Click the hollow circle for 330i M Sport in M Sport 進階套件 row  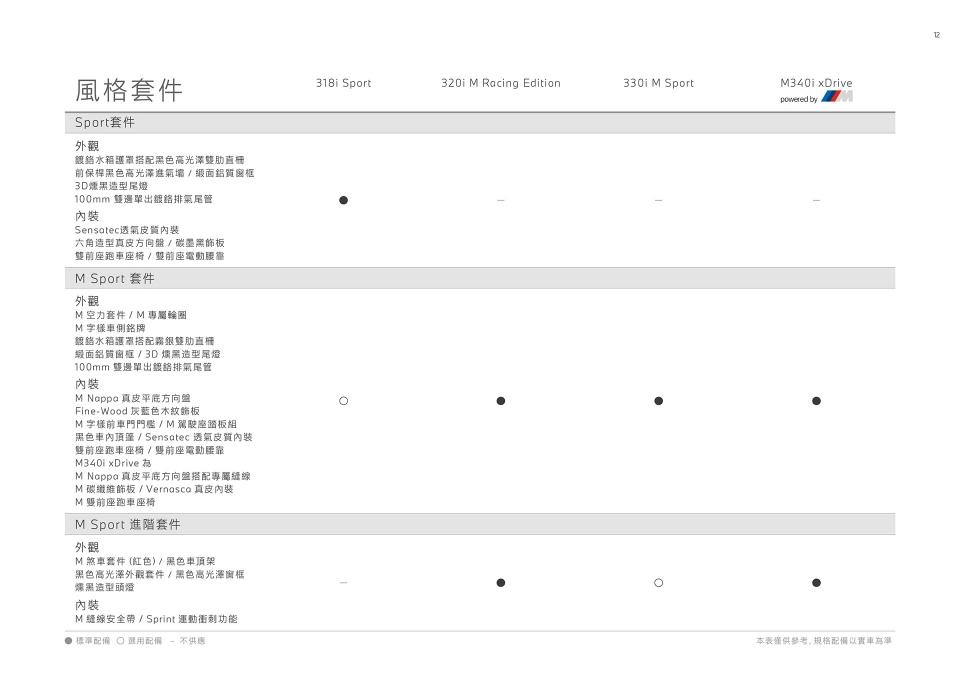click(x=658, y=583)
